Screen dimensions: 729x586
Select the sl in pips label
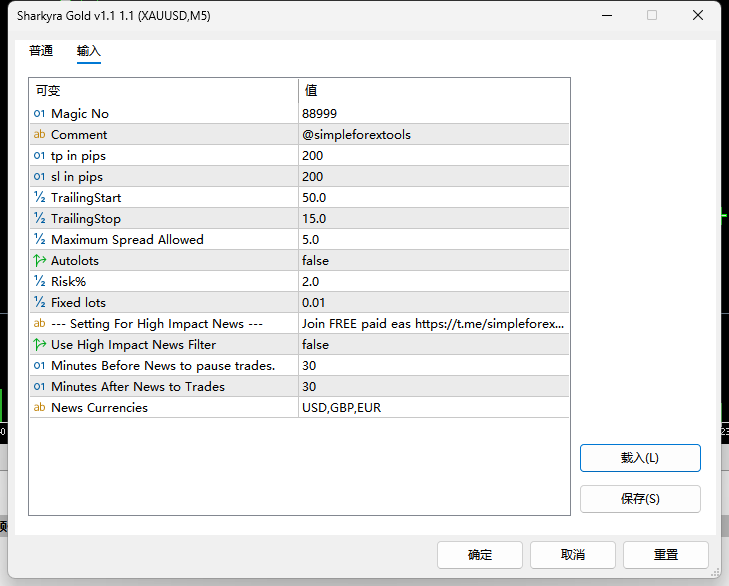click(x=77, y=177)
